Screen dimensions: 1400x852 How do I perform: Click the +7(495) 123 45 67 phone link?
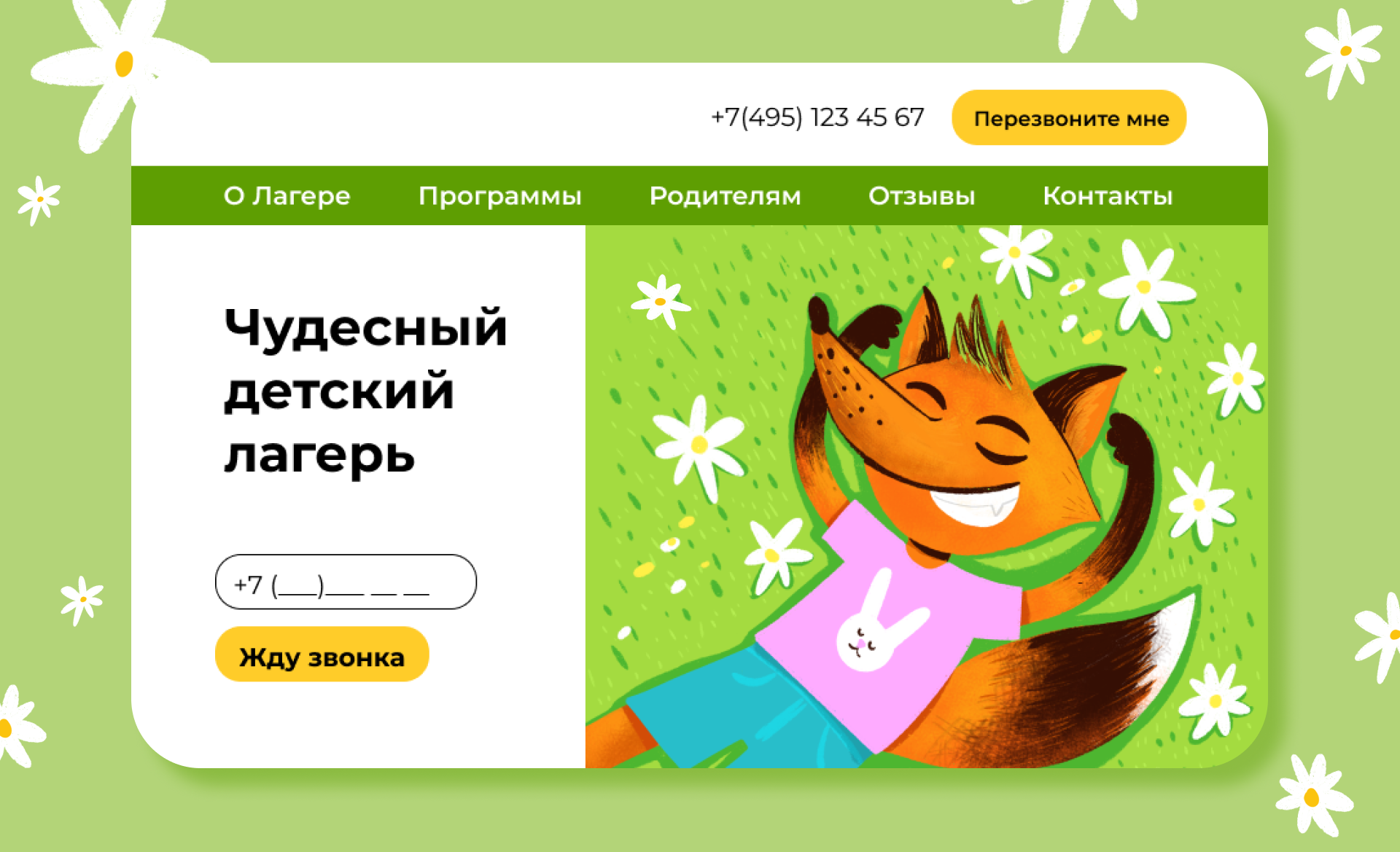(817, 117)
